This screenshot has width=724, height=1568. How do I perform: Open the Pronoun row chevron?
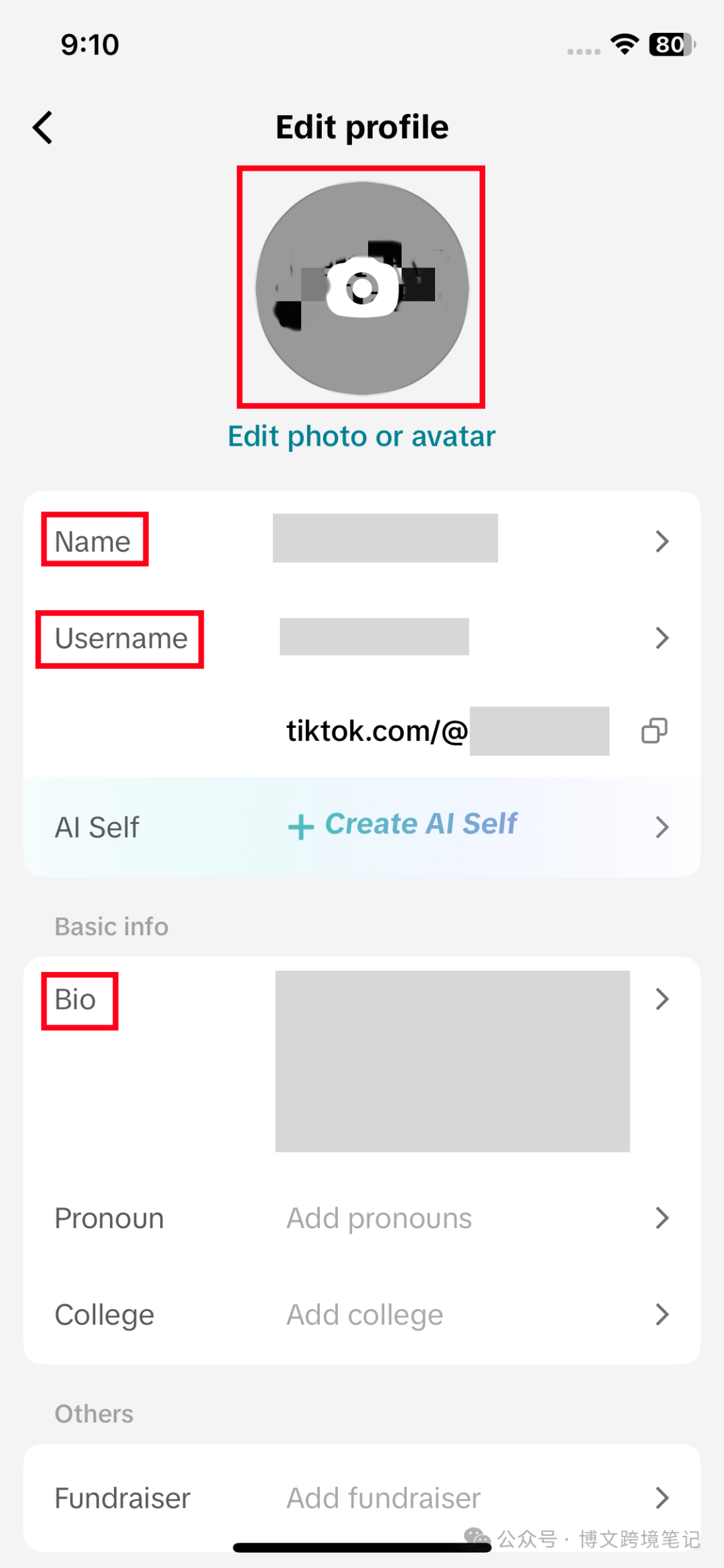(662, 1218)
